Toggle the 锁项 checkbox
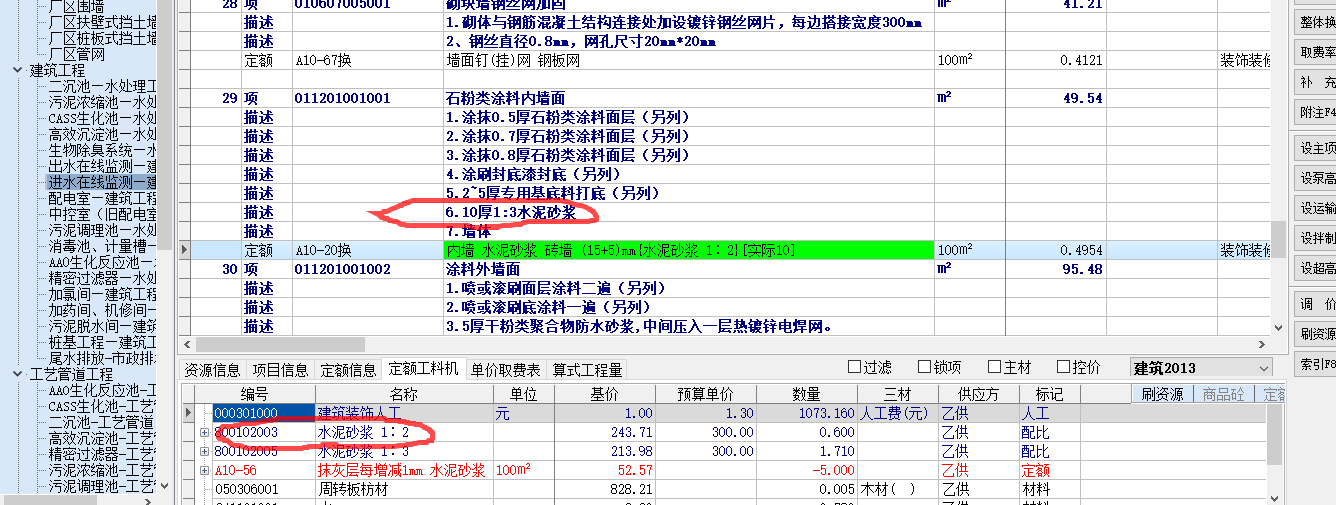Viewport: 1336px width, 505px height. coord(925,367)
